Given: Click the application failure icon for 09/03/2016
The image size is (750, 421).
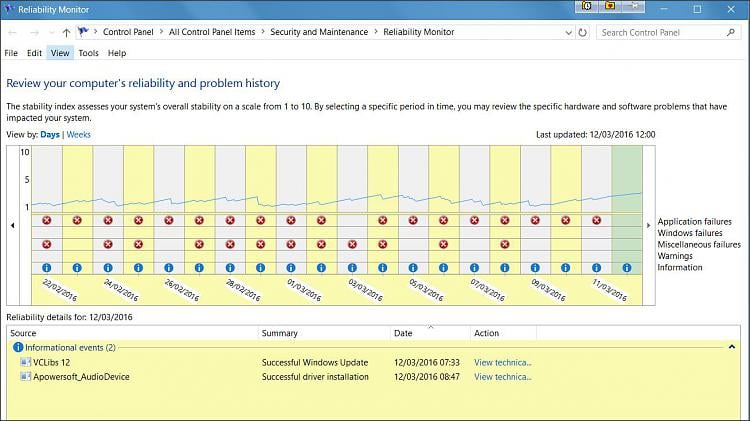Looking at the screenshot, I should coord(535,220).
